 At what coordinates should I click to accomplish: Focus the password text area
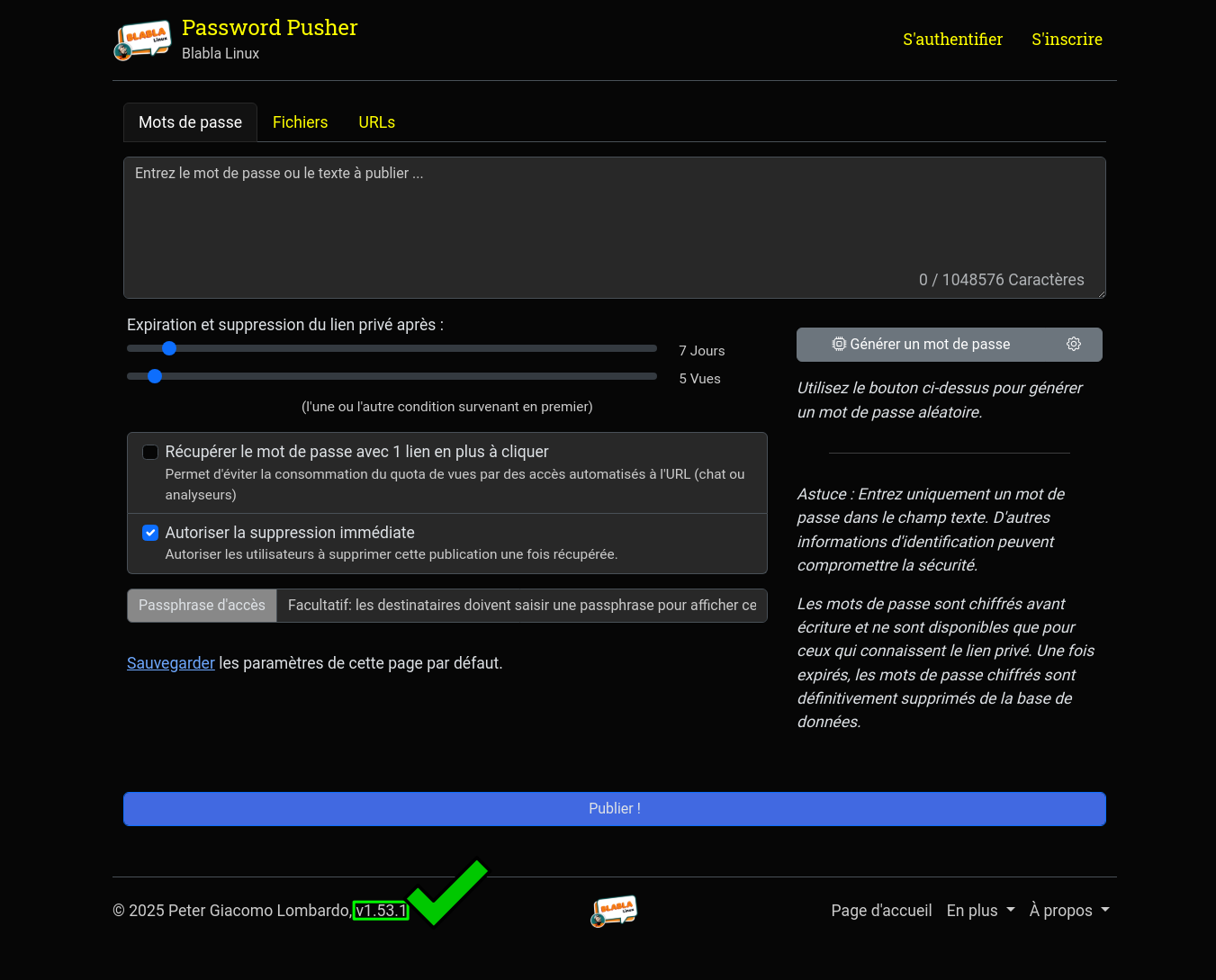tap(614, 228)
